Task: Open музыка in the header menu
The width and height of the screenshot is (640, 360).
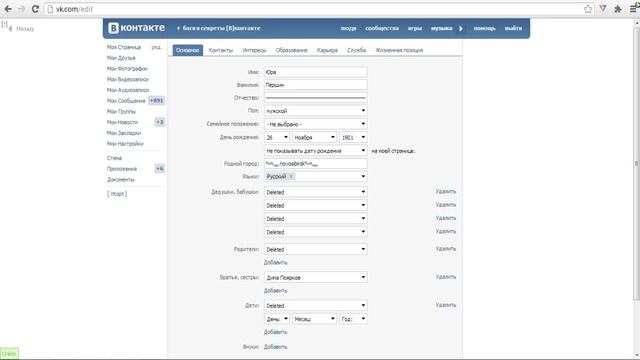Action: 441,28
